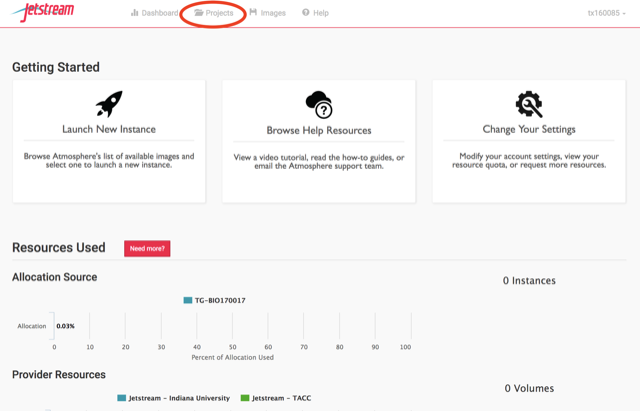
Task: Click the Images floppy disk icon
Action: (x=253, y=12)
